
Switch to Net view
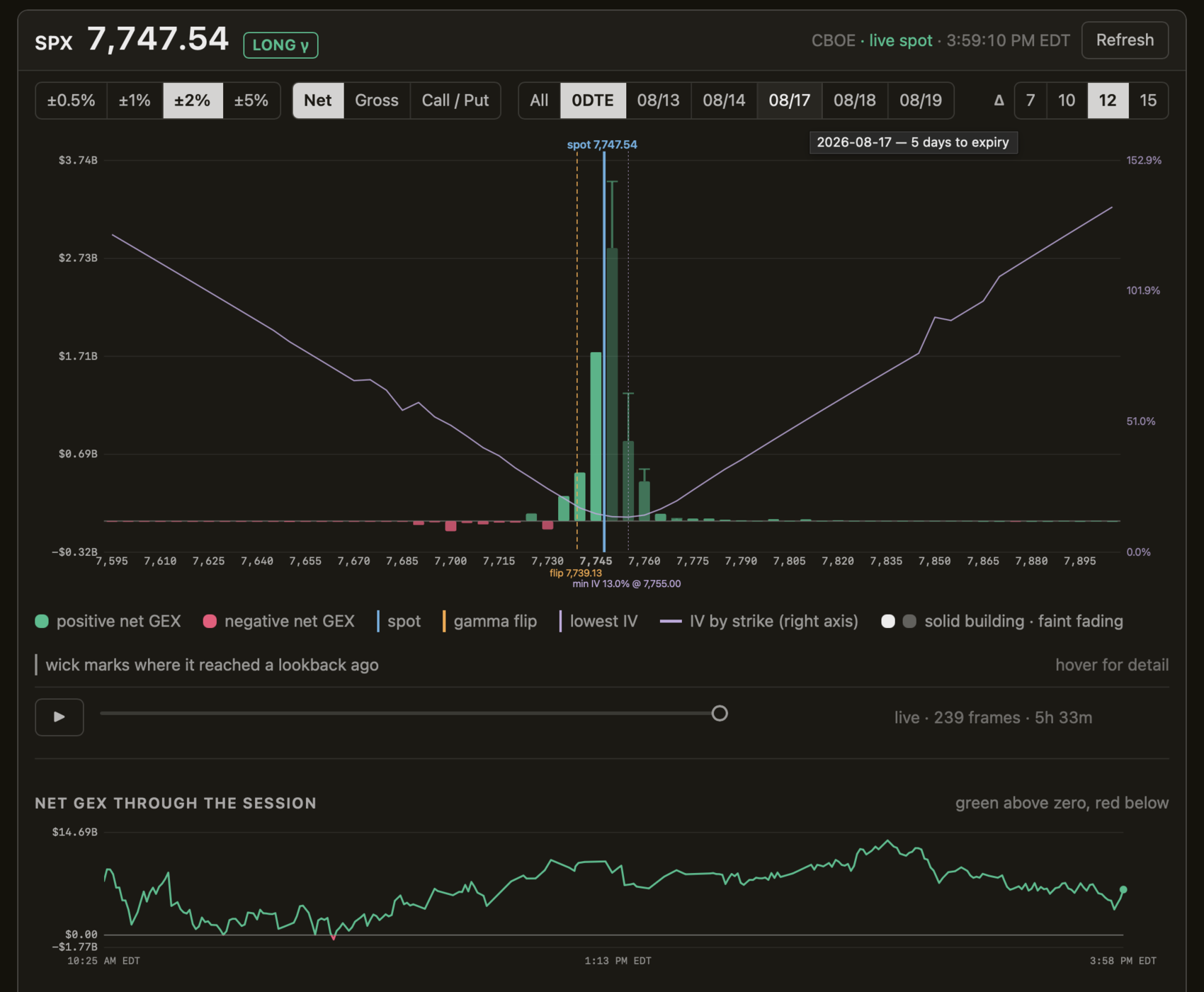click(x=318, y=101)
